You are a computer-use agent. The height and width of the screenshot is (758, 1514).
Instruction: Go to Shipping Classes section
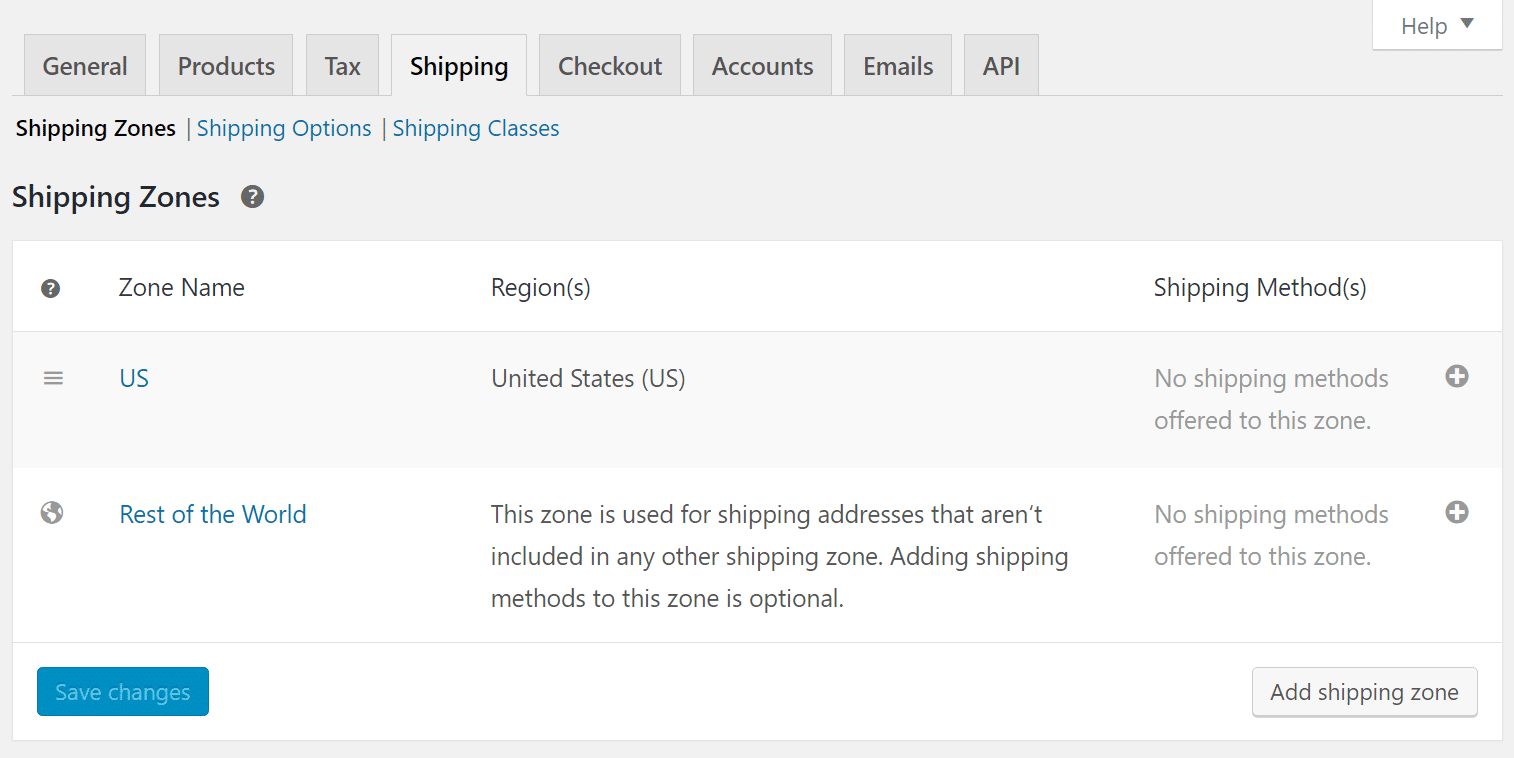tap(476, 128)
